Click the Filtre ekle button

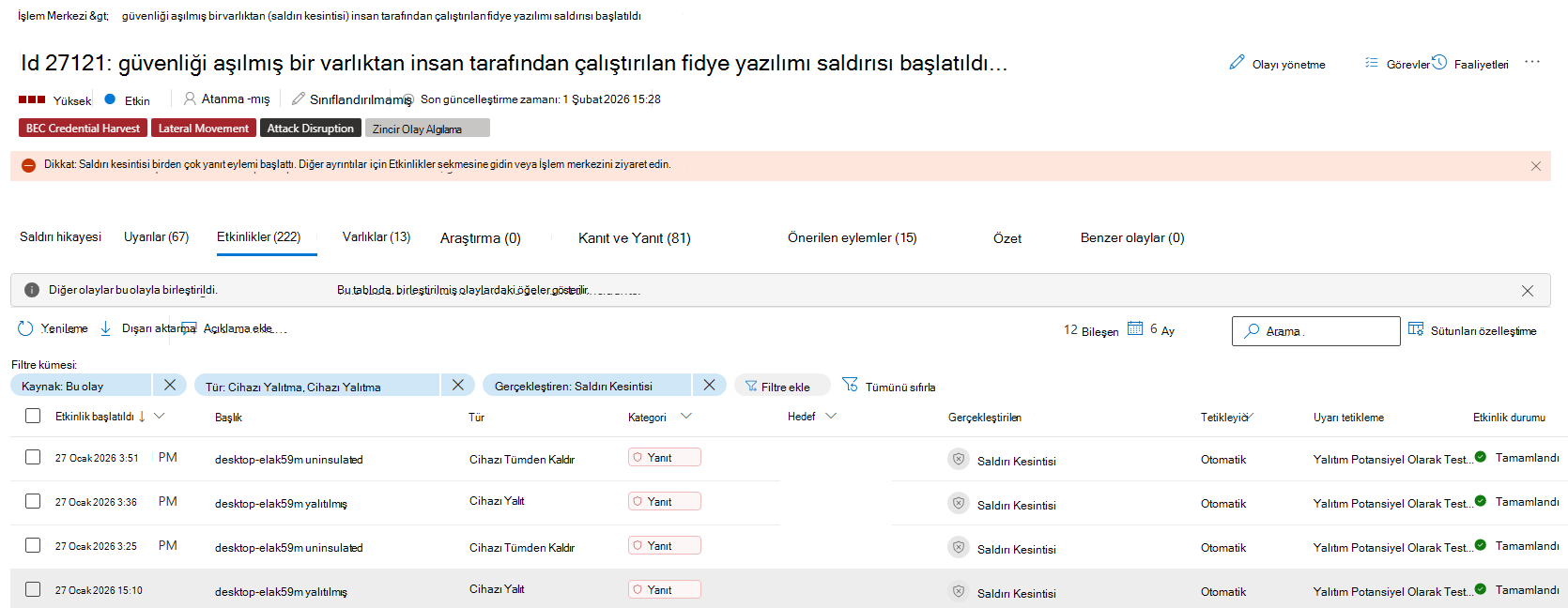[x=783, y=386]
